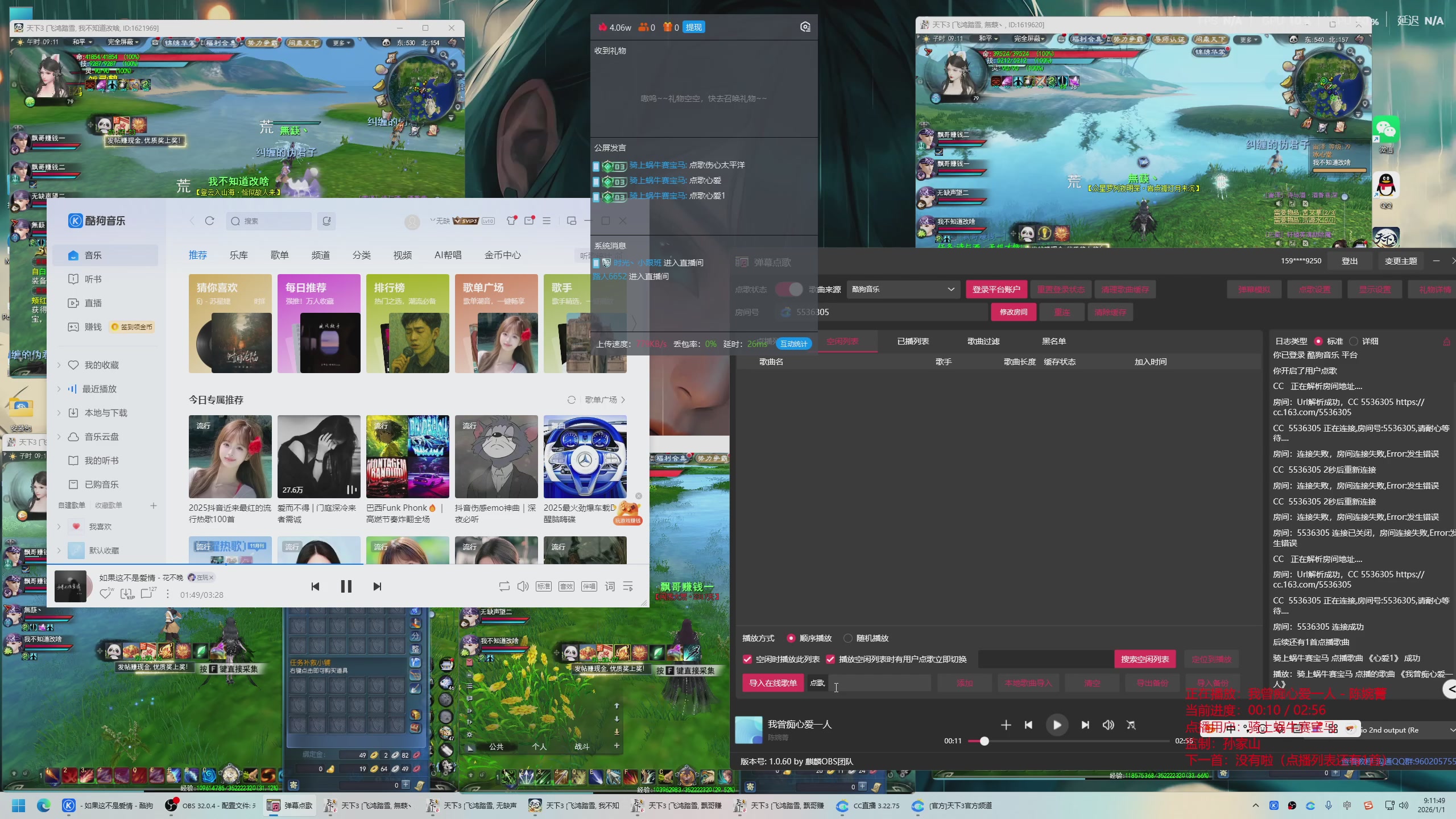Switch to 已播列表 tab
The height and width of the screenshot is (819, 1456).
(913, 341)
